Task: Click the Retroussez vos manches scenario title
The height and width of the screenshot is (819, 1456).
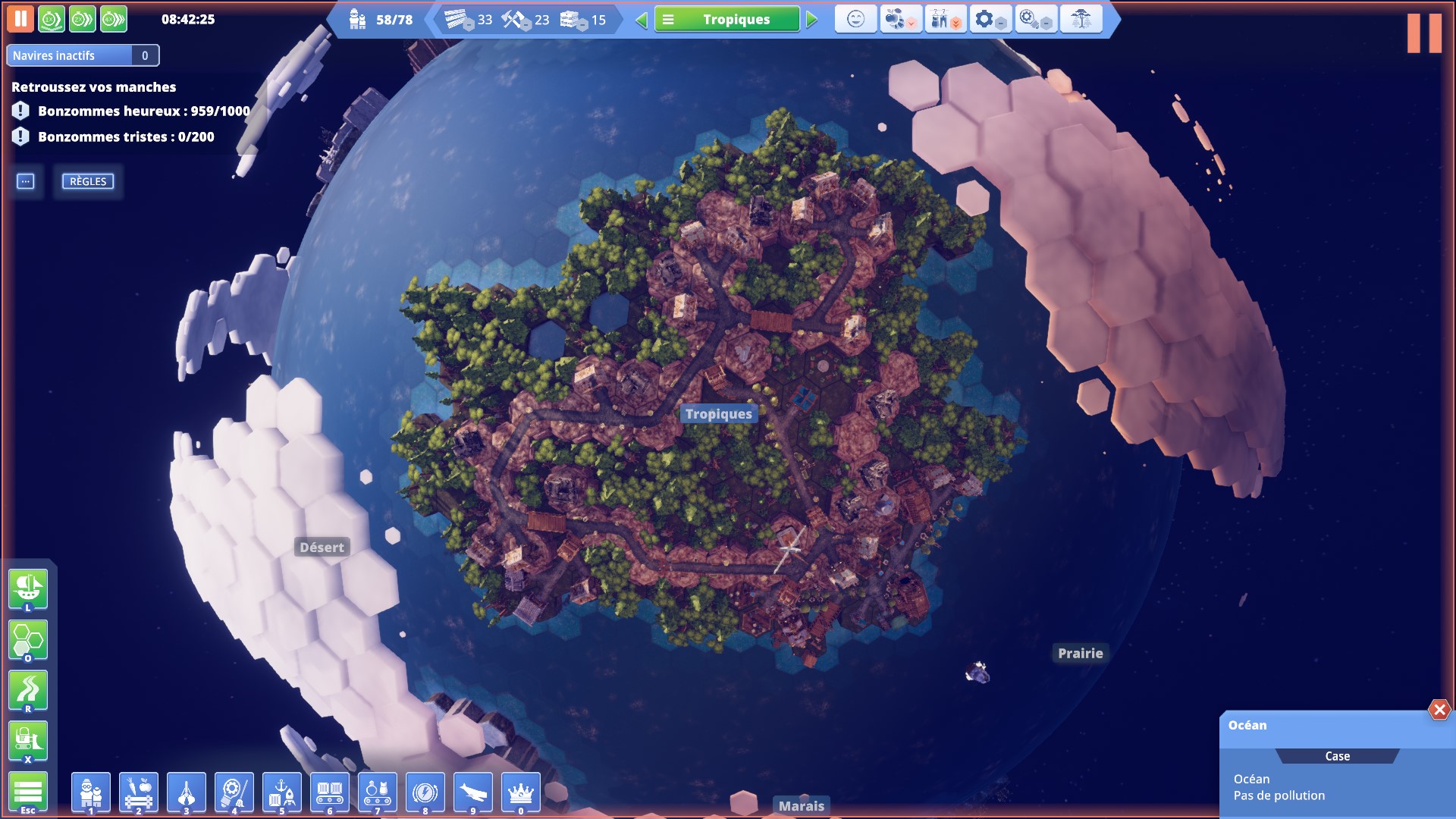Action: point(93,87)
